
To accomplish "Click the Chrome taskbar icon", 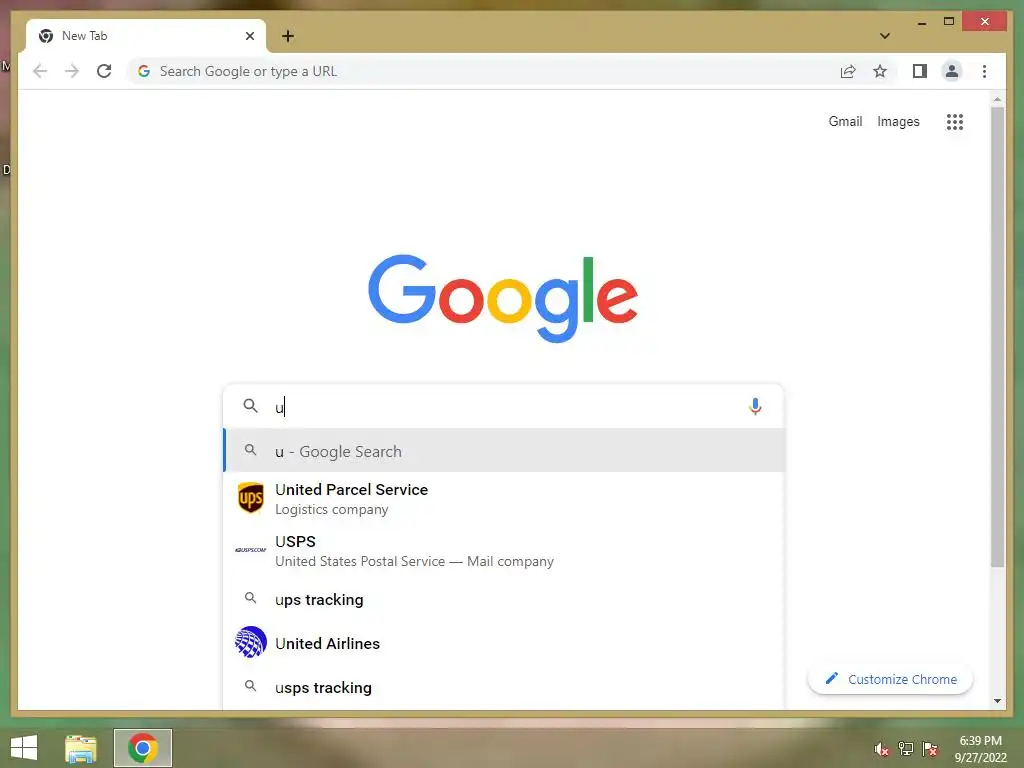I will coord(142,748).
